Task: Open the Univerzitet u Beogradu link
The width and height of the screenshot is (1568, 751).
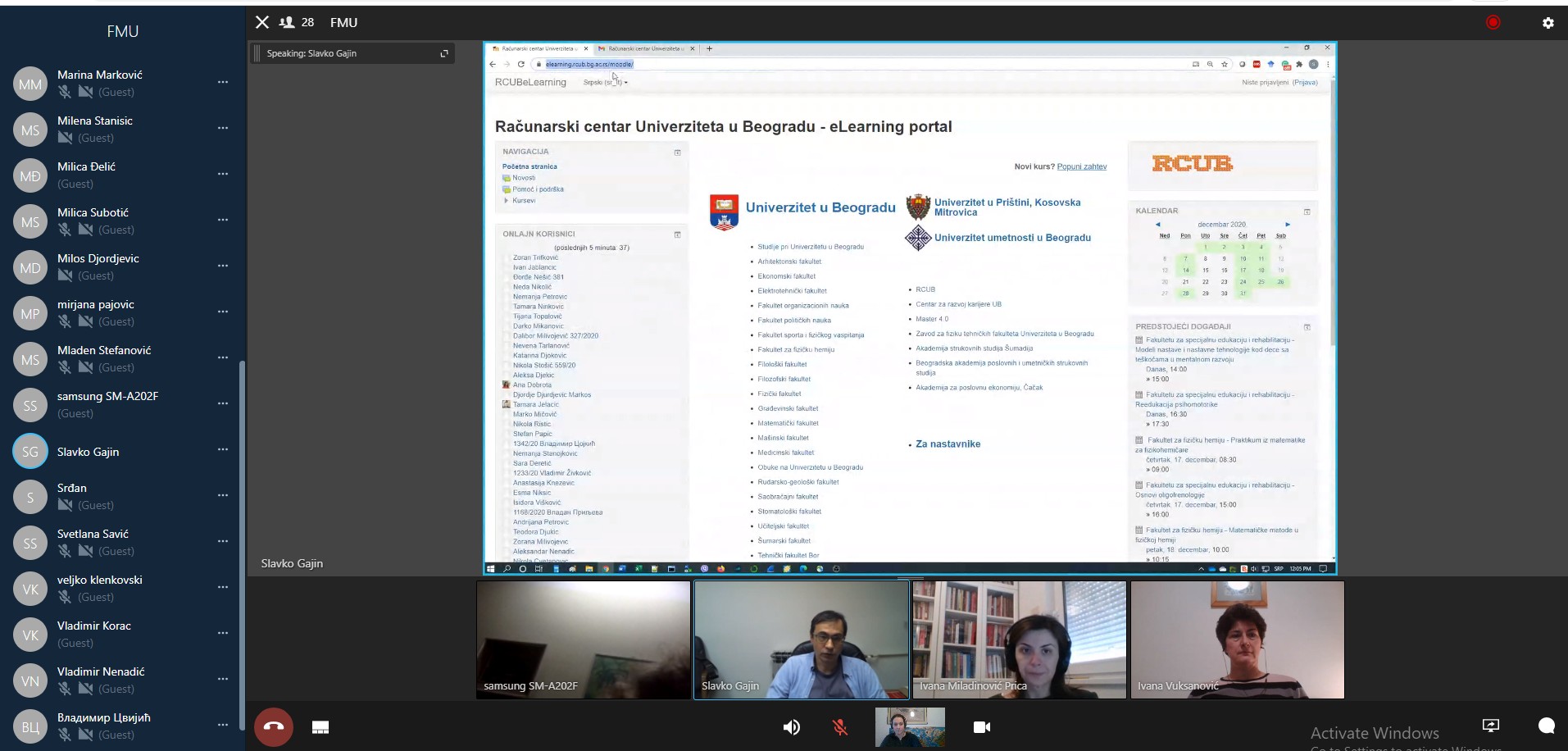Action: click(x=820, y=207)
